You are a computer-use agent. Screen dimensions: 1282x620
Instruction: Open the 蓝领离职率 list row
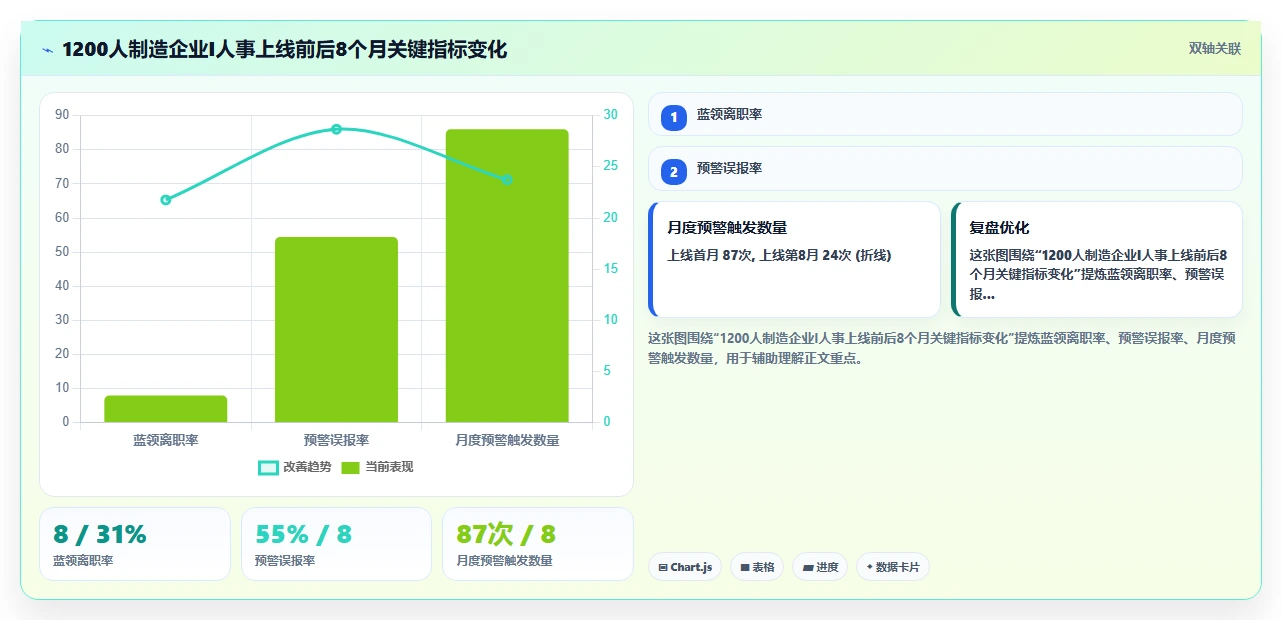(x=945, y=115)
